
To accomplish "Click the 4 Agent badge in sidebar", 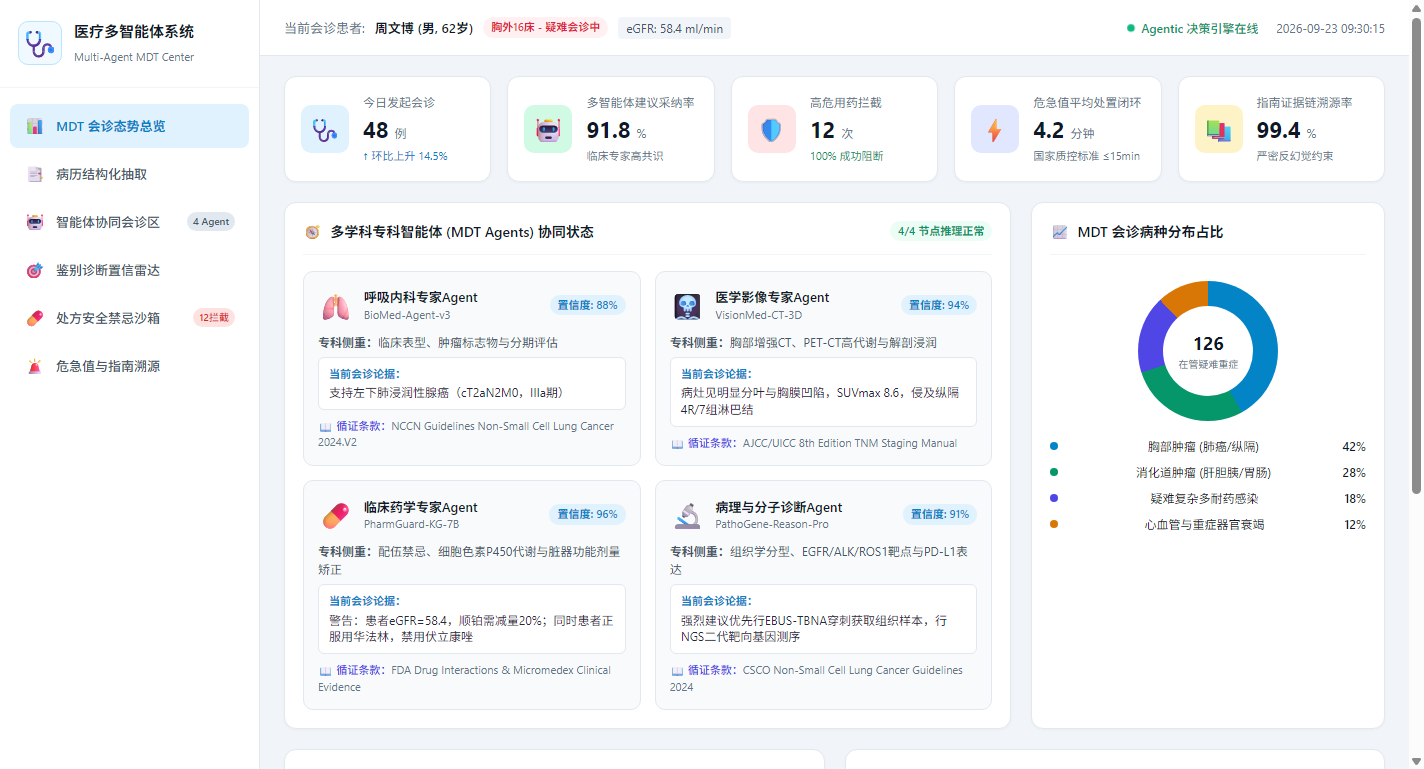I will (211, 222).
